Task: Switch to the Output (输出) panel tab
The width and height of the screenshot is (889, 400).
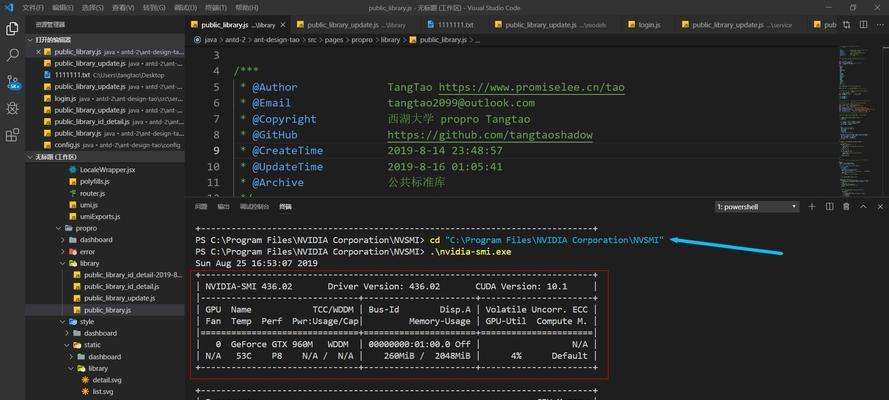Action: [x=223, y=207]
